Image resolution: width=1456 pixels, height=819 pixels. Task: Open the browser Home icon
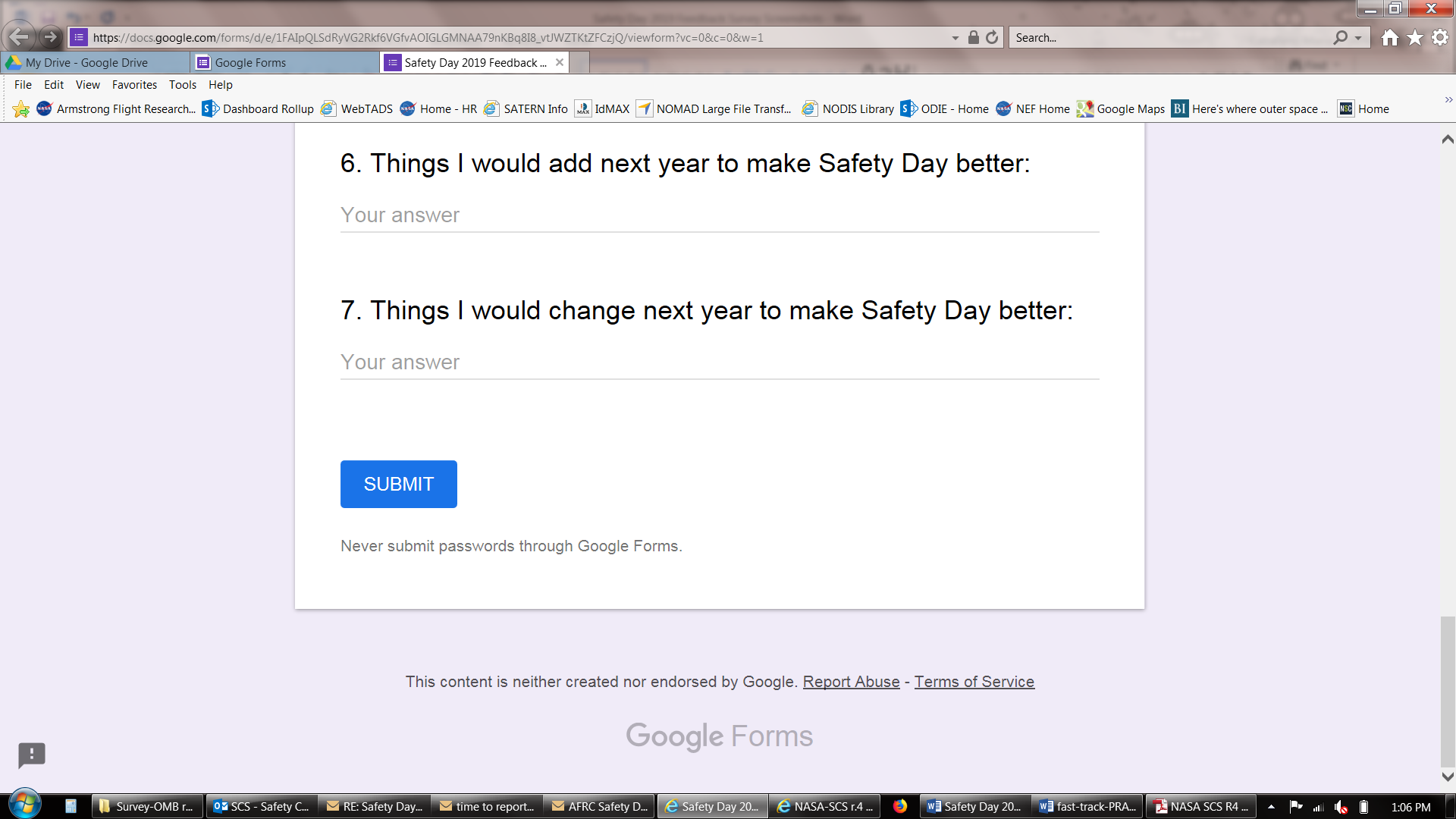click(1389, 37)
